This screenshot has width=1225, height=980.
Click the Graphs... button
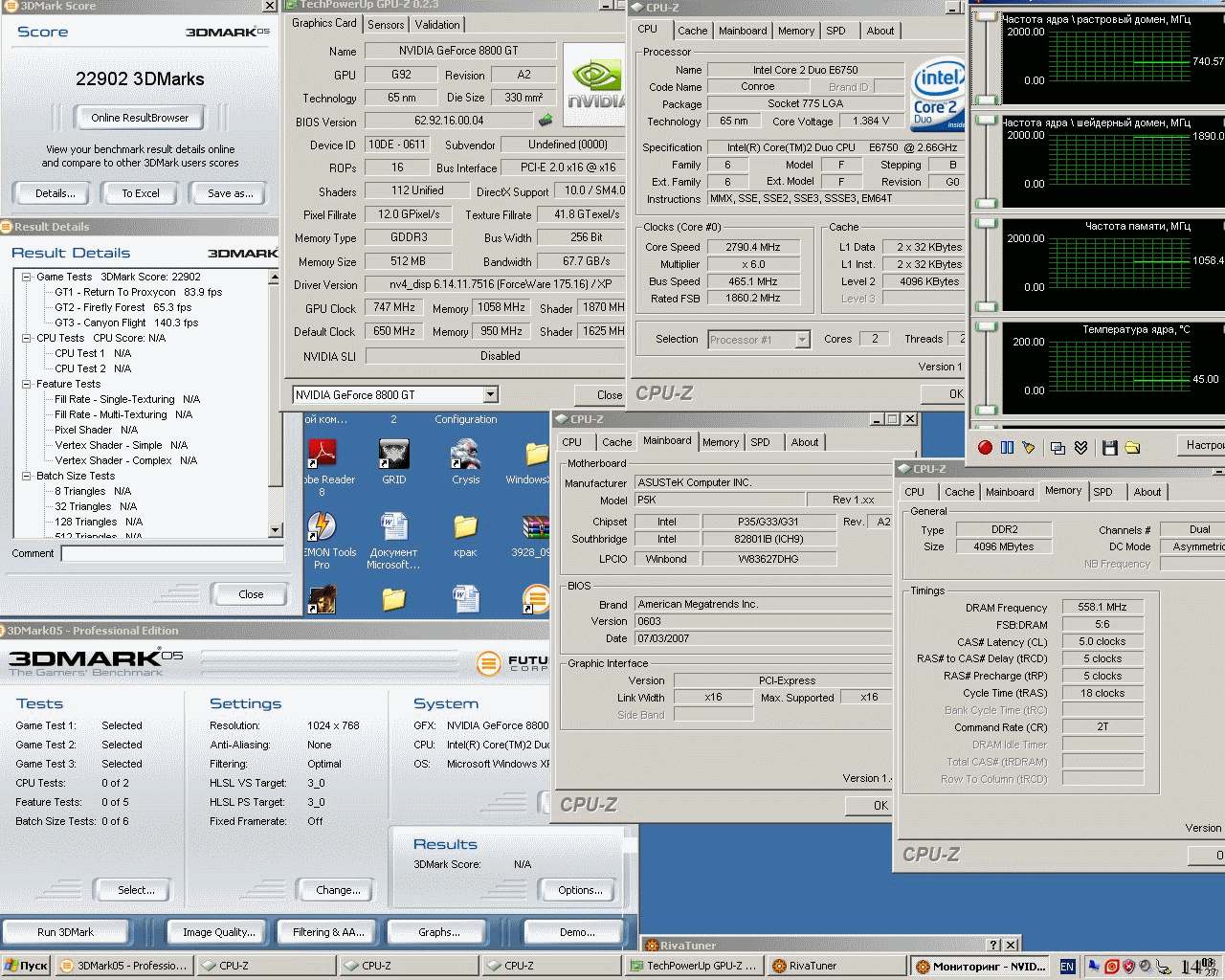click(x=439, y=932)
